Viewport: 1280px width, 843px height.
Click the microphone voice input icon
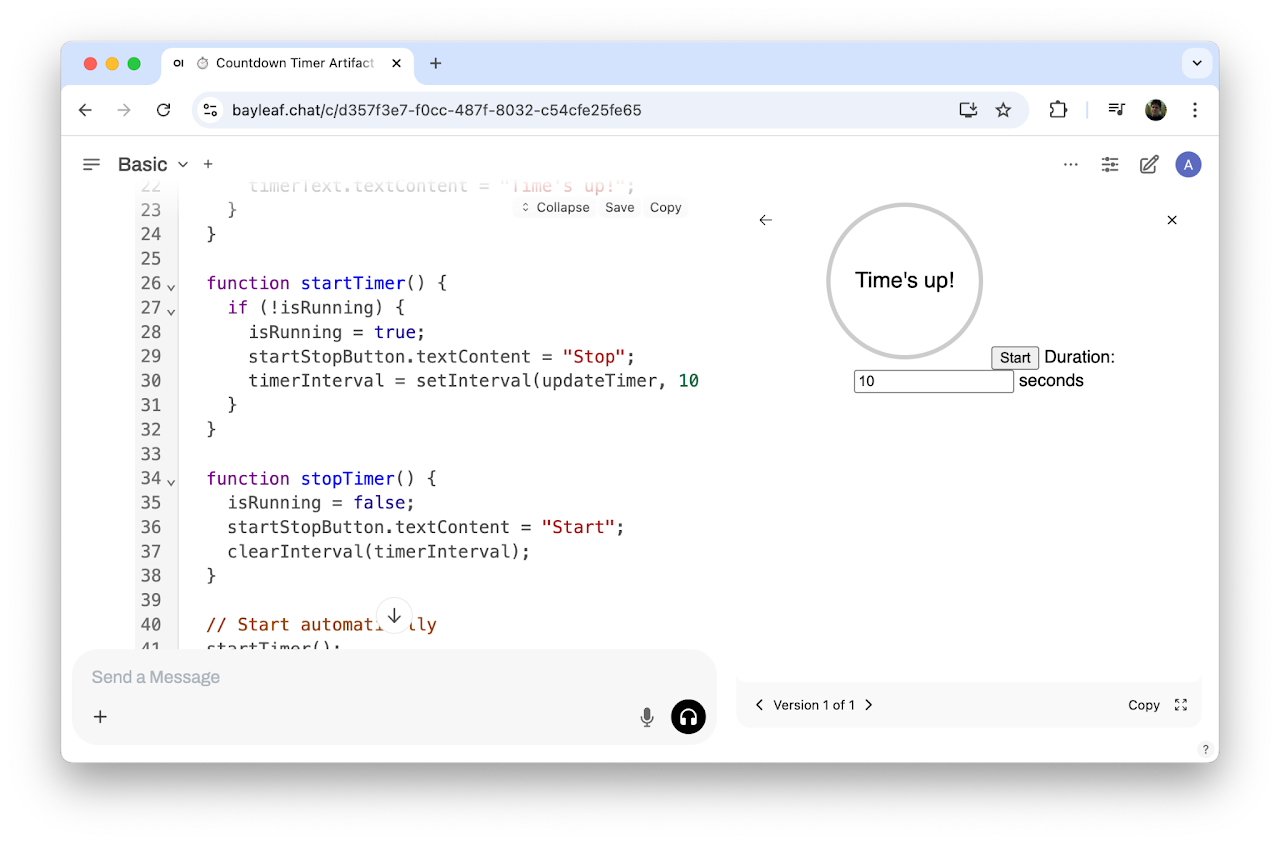[647, 717]
